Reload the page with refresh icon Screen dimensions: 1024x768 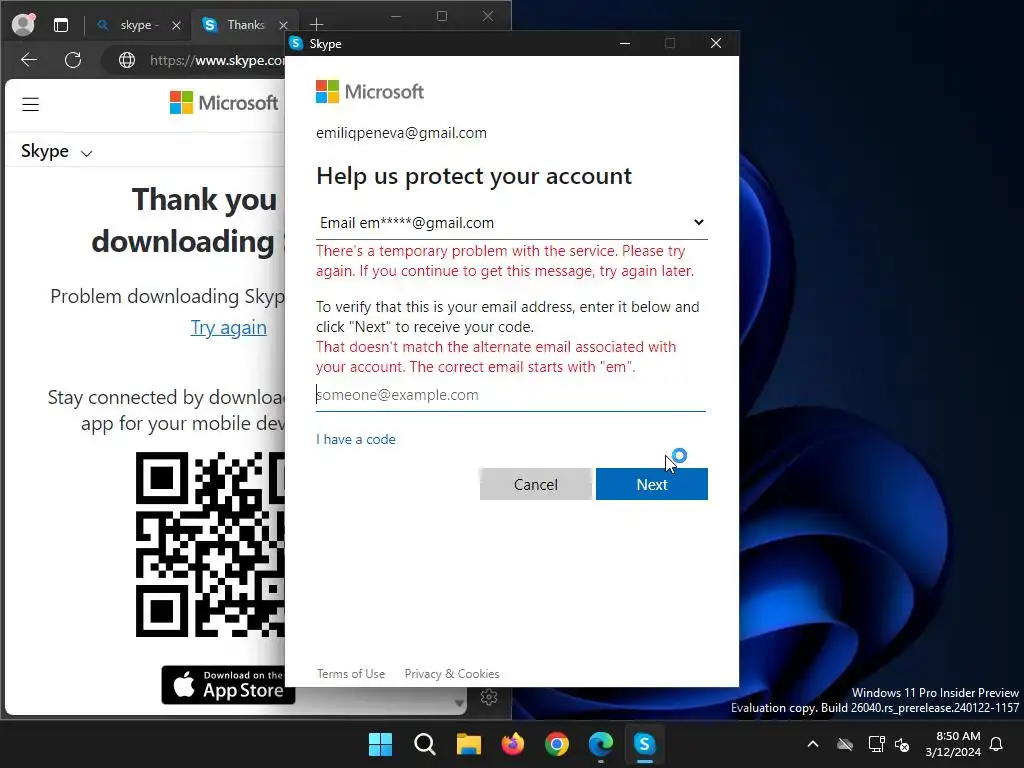(x=73, y=60)
